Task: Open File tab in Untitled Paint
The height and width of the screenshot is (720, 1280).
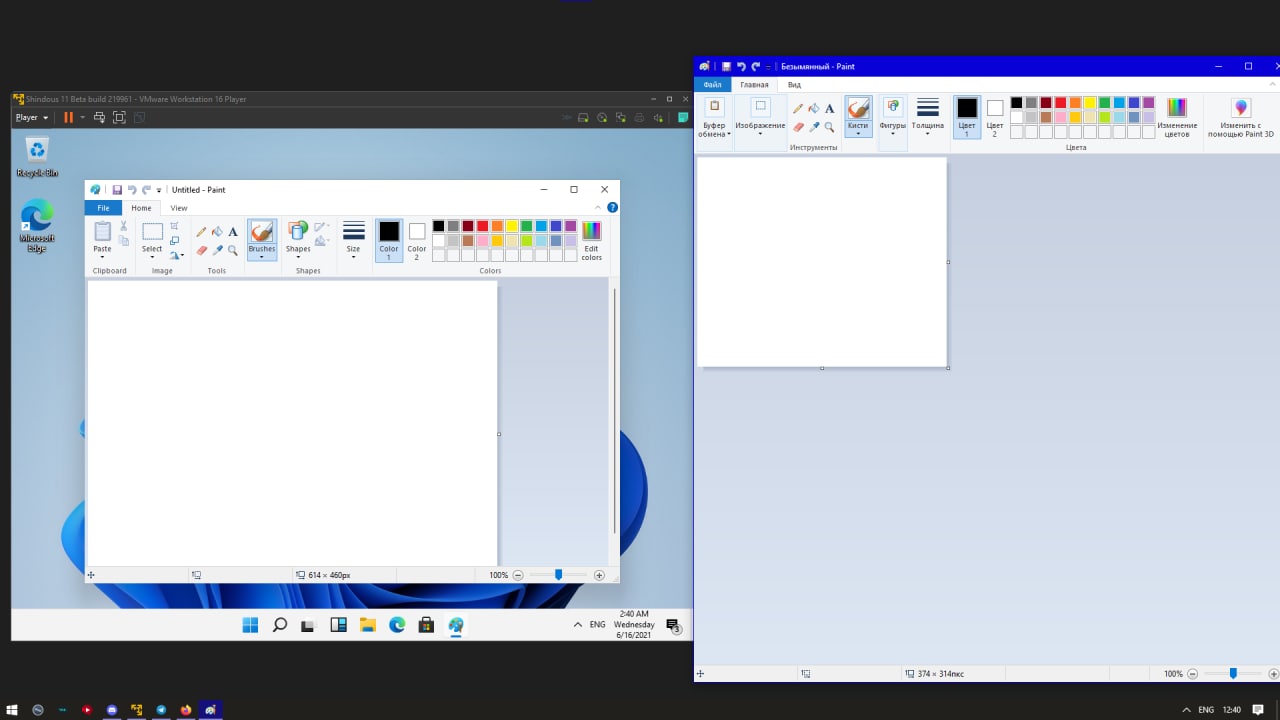Action: click(x=103, y=208)
